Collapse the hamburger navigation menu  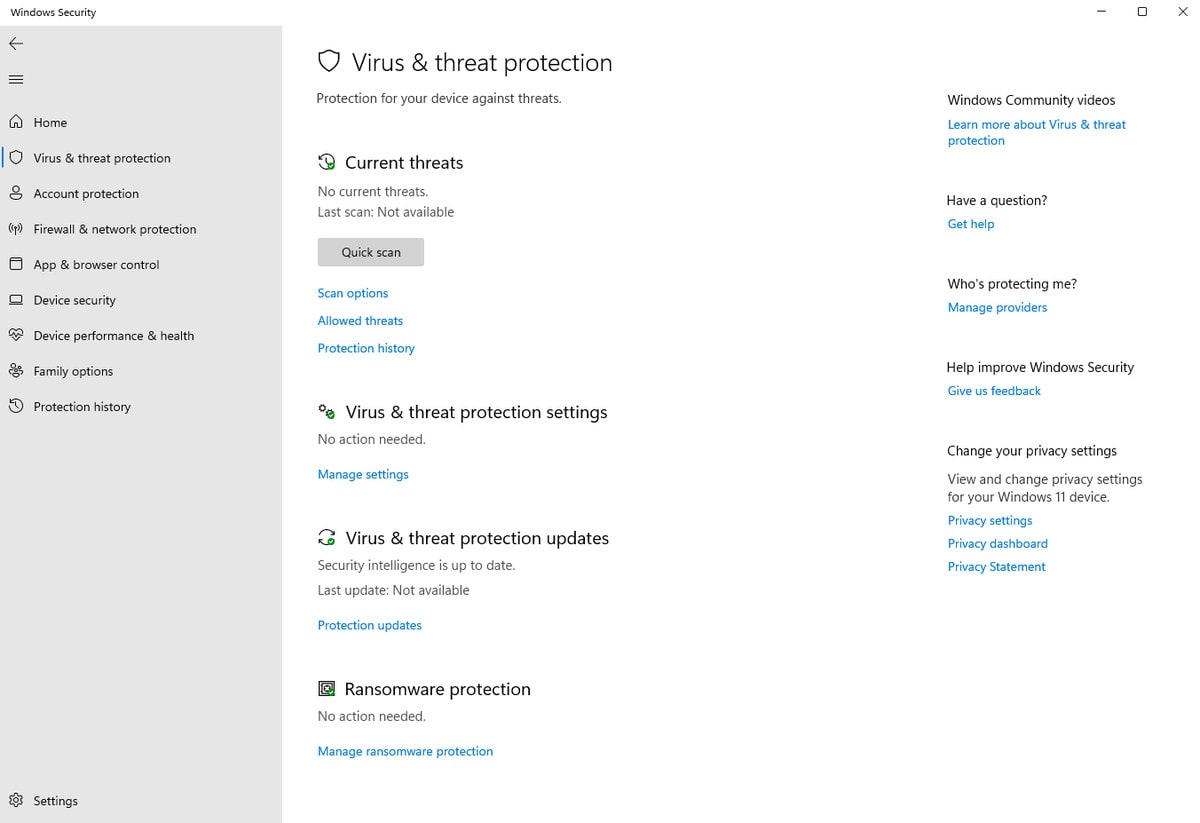[16, 79]
